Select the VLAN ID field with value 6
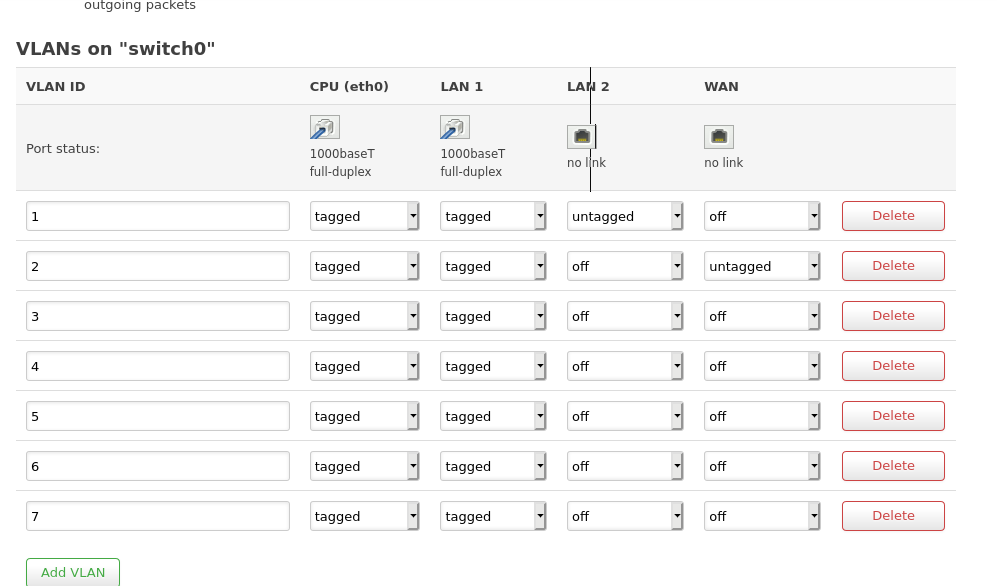Image resolution: width=997 pixels, height=586 pixels. click(157, 466)
